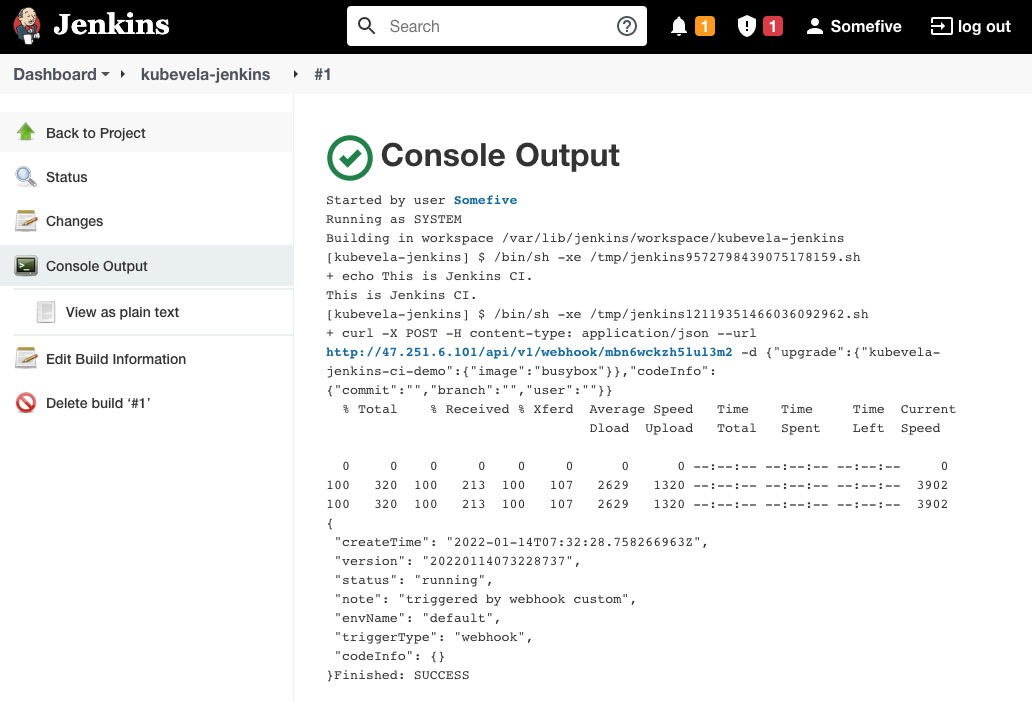Expand the chevron after Dashboard breadcrumb

coord(123,75)
